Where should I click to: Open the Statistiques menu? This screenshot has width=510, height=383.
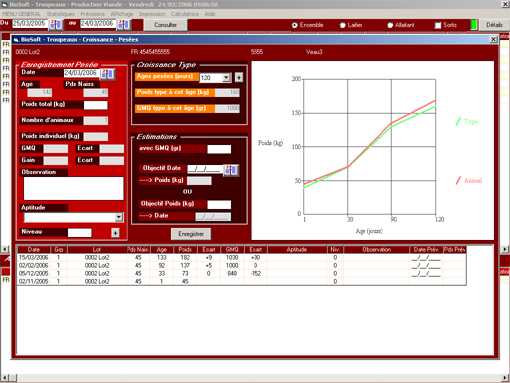[x=61, y=14]
